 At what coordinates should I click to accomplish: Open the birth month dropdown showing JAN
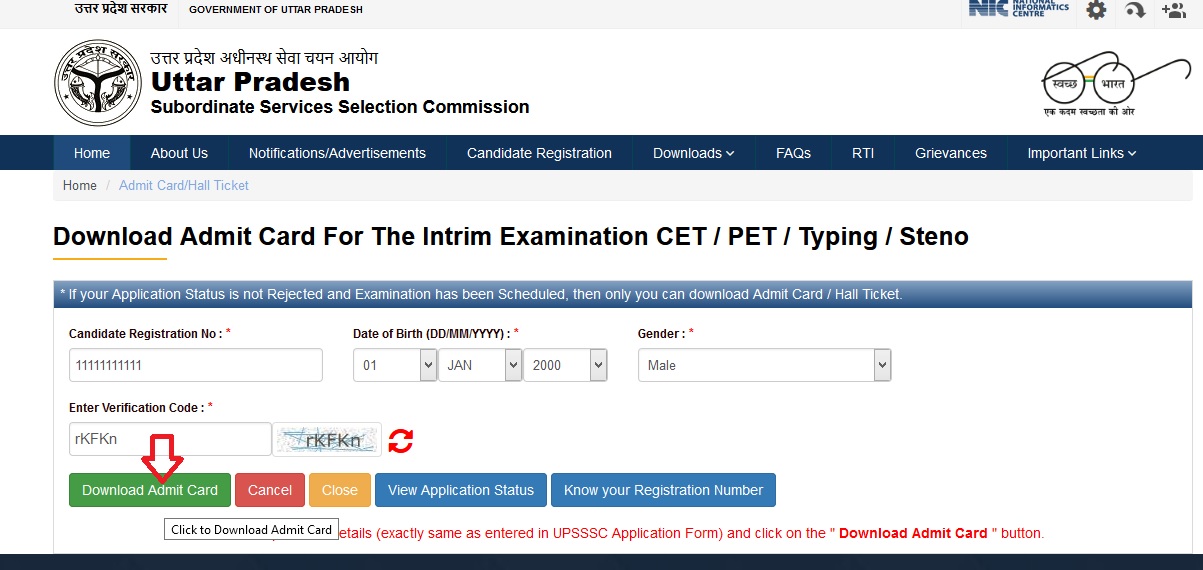pos(480,365)
